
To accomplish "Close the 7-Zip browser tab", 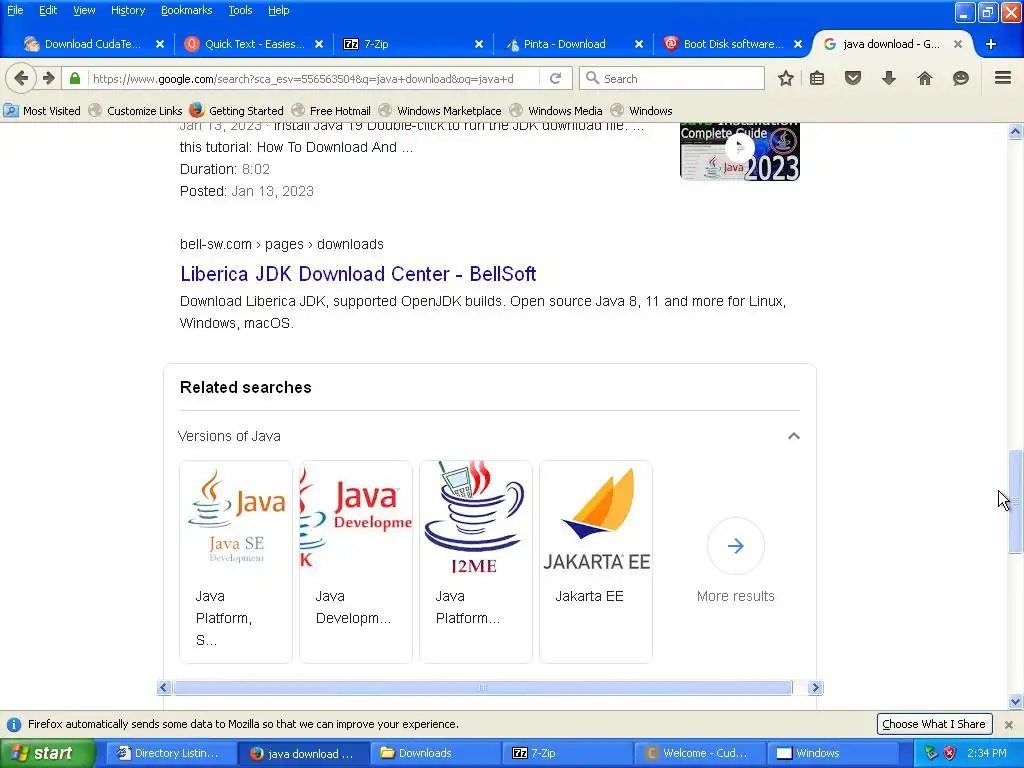I will (479, 44).
